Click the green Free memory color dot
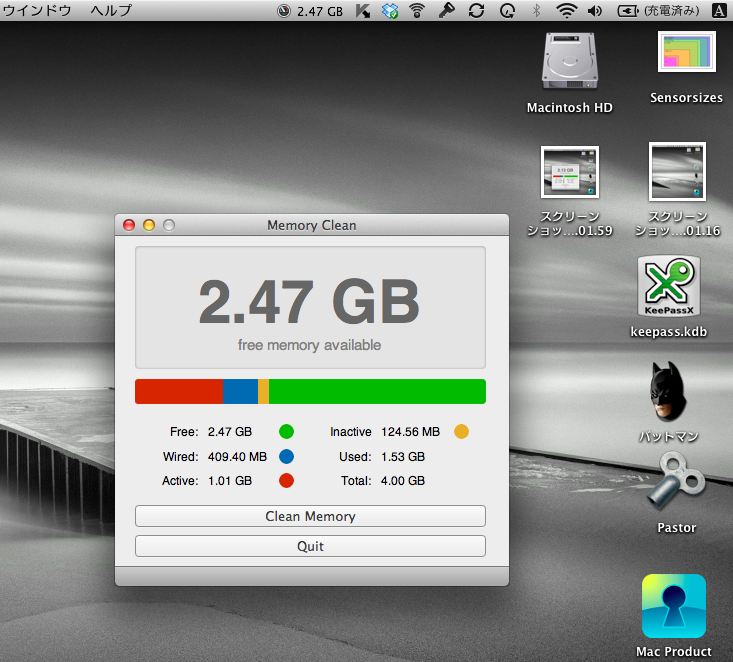 (286, 432)
